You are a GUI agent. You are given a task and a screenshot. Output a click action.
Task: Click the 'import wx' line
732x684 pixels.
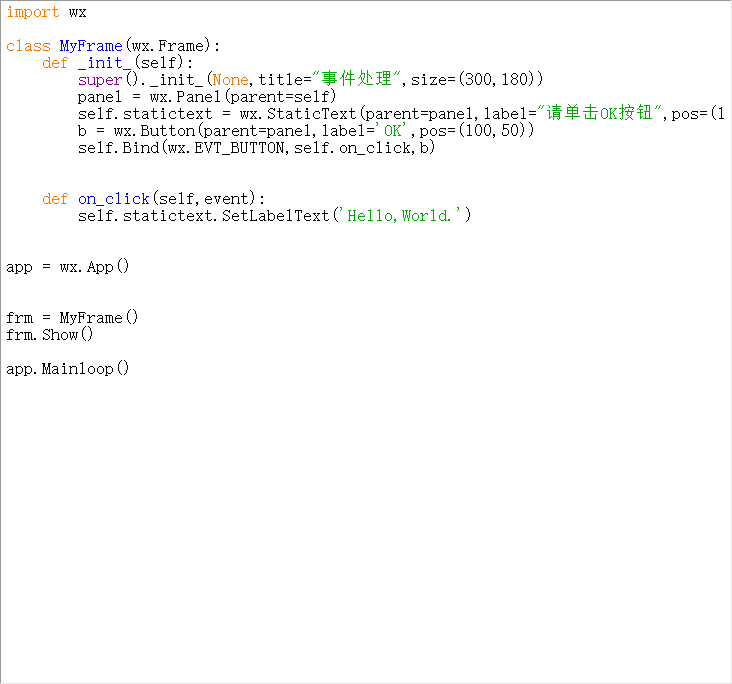[x=46, y=12]
